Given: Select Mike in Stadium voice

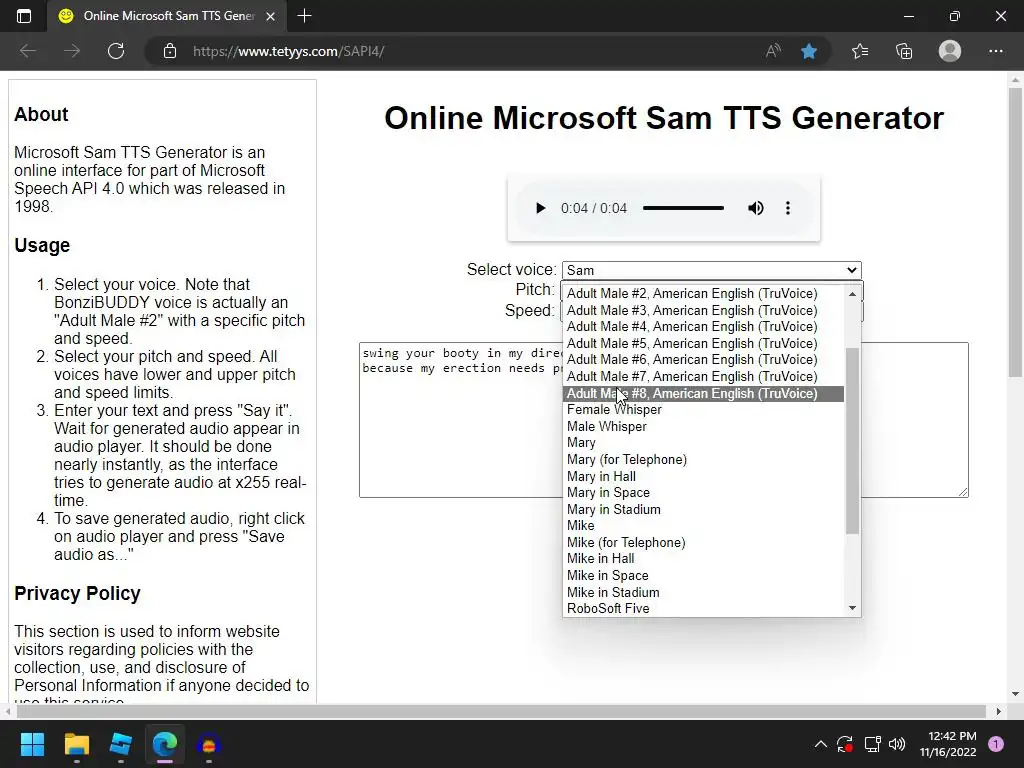Looking at the screenshot, I should point(704,592).
